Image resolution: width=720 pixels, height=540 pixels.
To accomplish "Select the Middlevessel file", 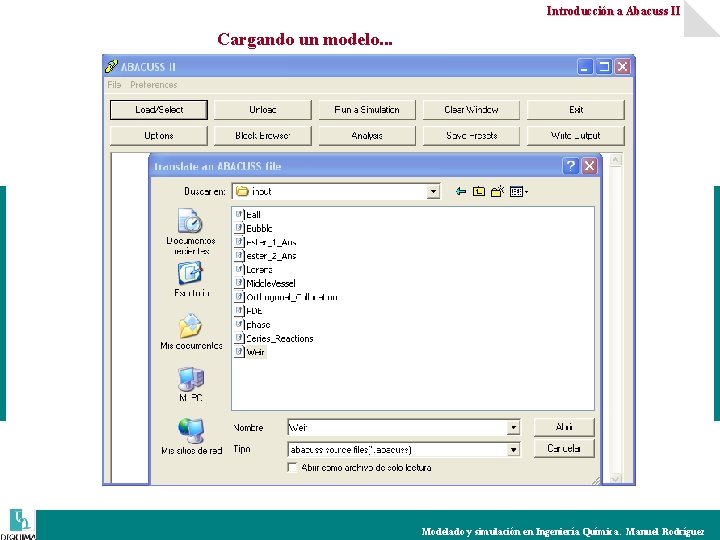I will point(265,283).
